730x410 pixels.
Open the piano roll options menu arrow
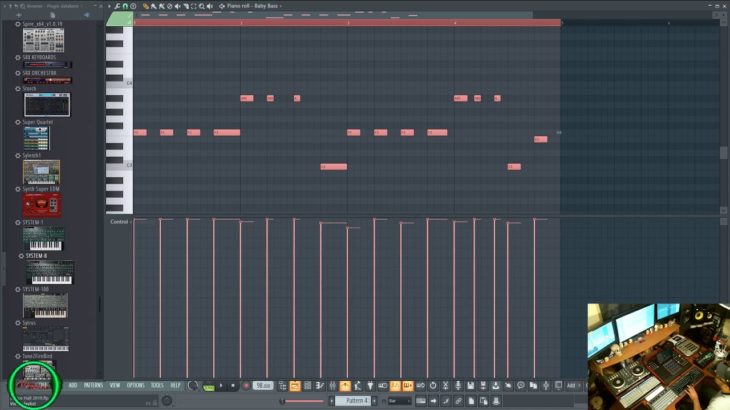[x=112, y=6]
